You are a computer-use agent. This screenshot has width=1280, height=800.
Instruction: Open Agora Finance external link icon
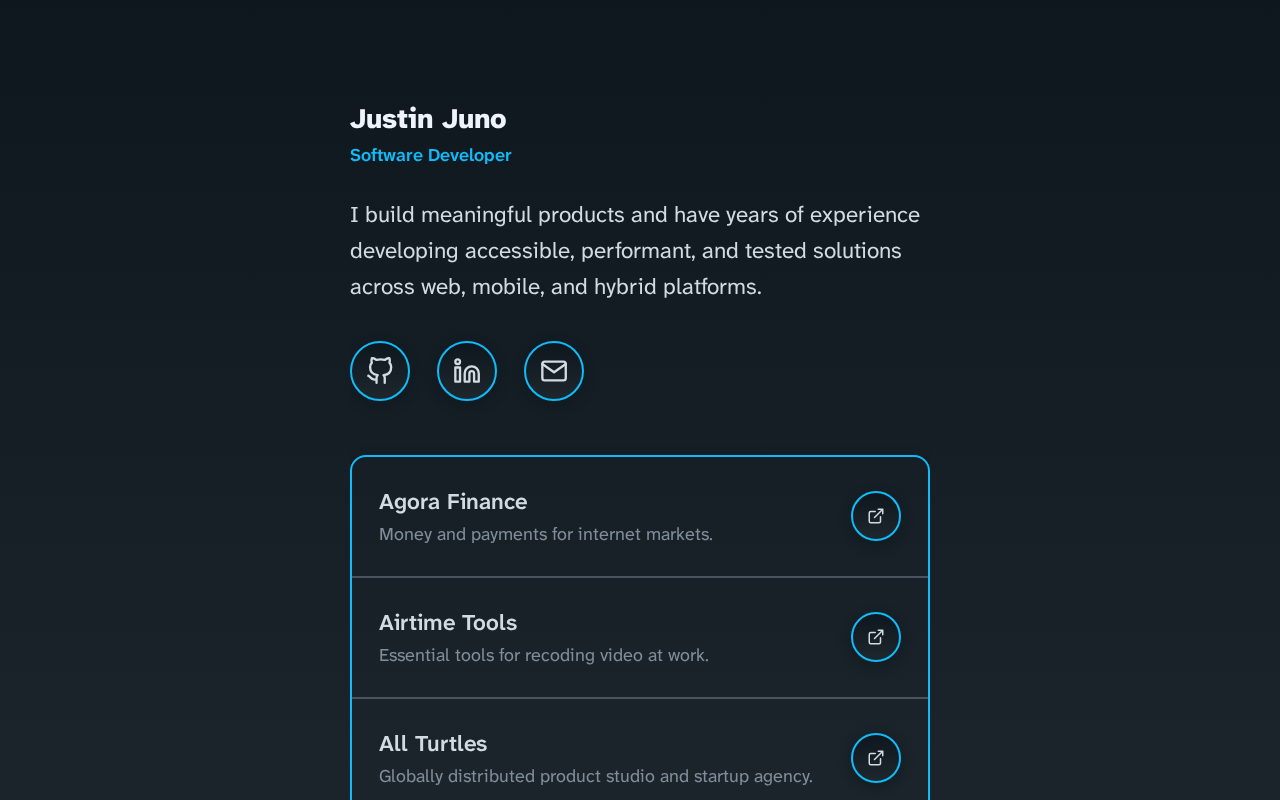tap(876, 516)
